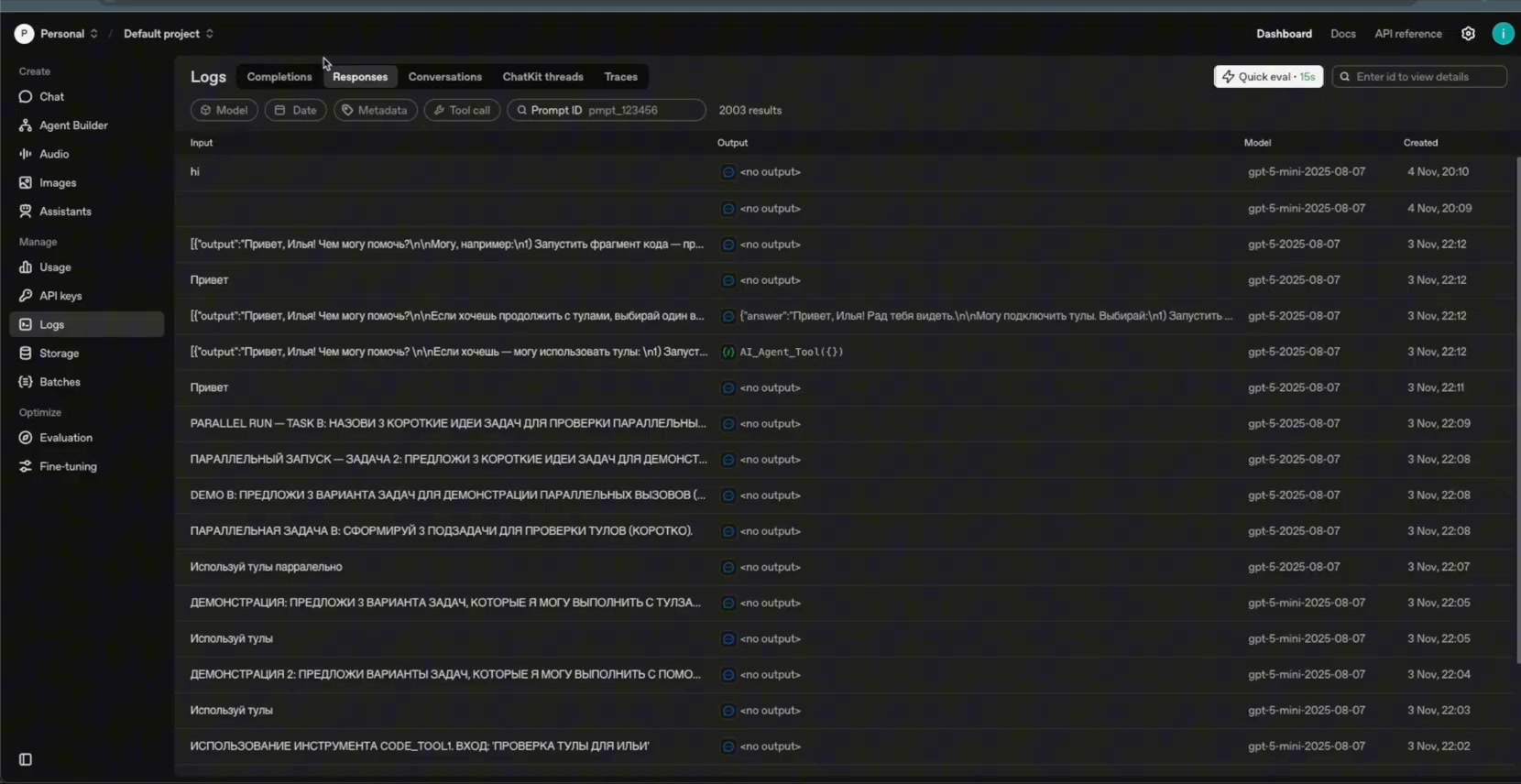This screenshot has width=1521, height=784.
Task: Open log 'ИСПОЛЬЗОВАНИЕ ИНСТРУМЕНТА CODE_TOOL1'
Action: 843,746
